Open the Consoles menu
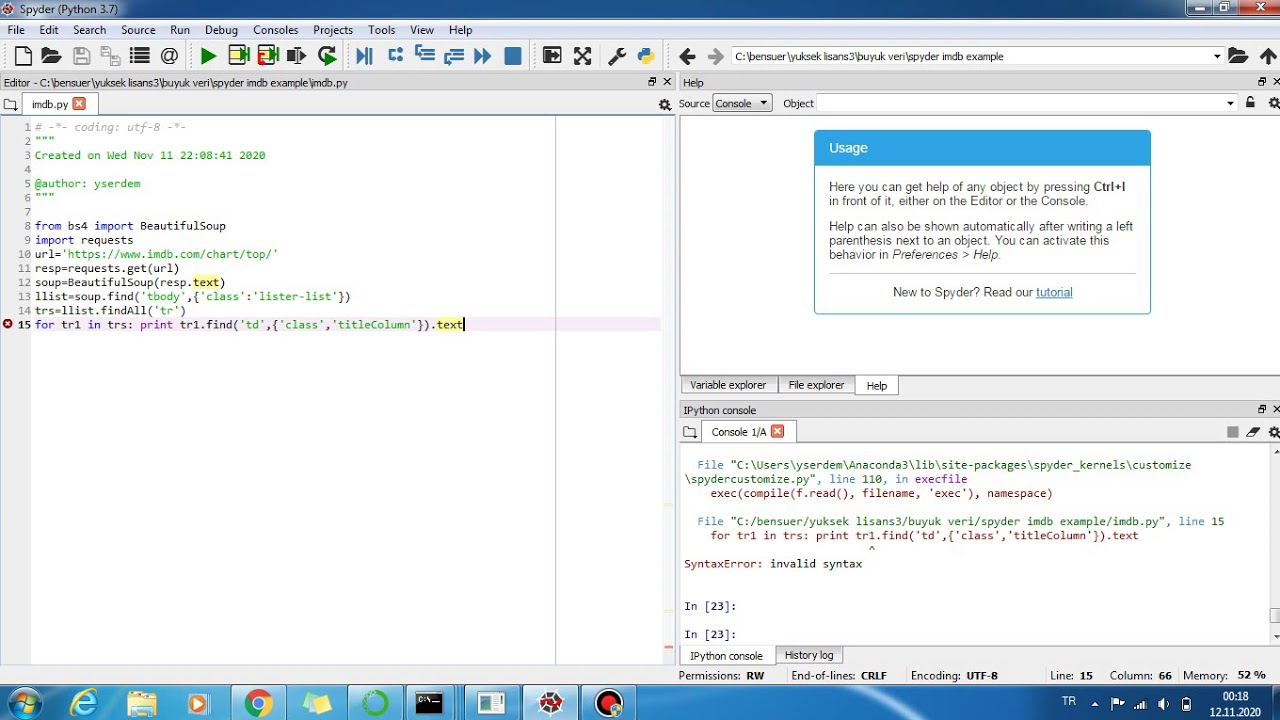The image size is (1280, 720). tap(275, 30)
